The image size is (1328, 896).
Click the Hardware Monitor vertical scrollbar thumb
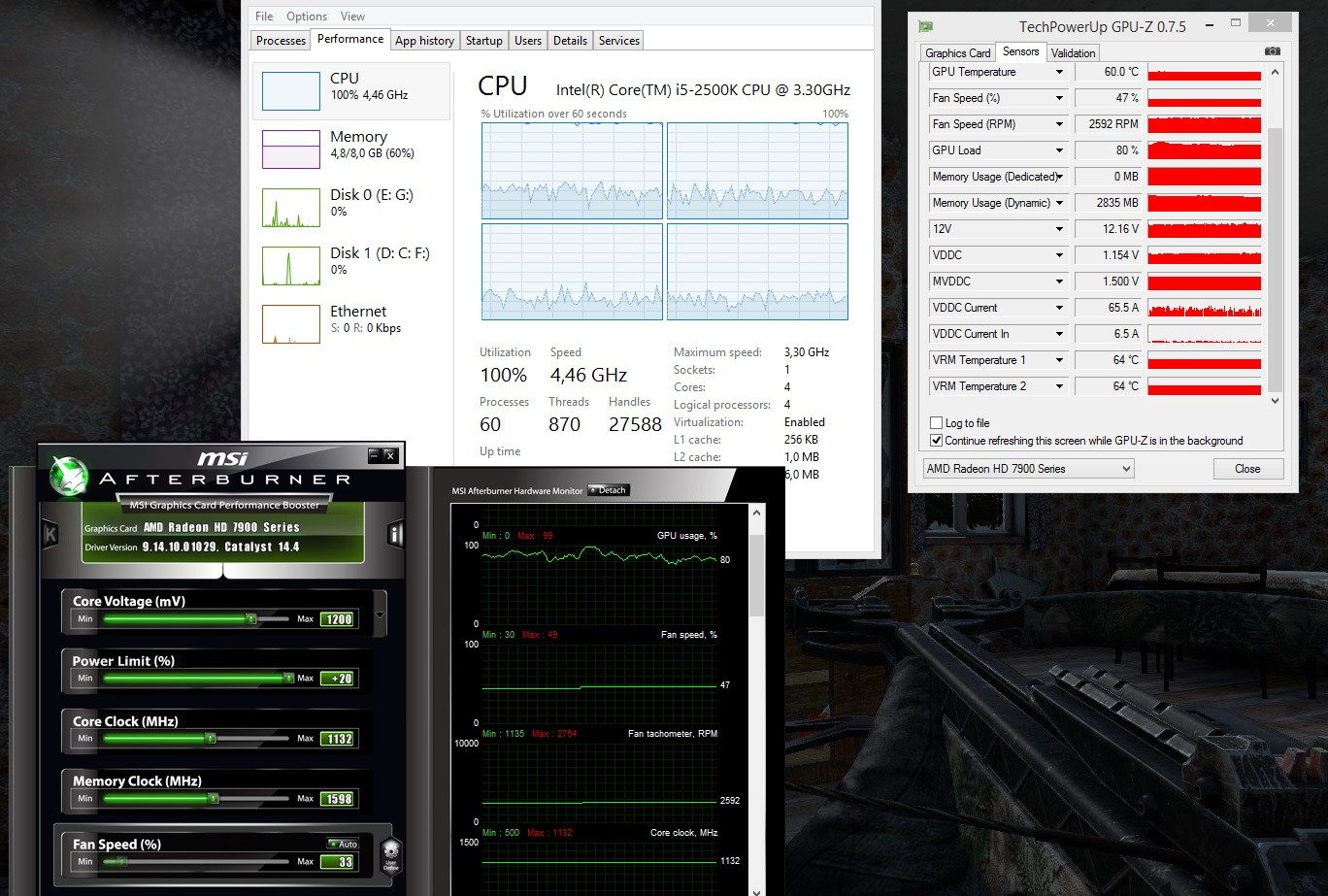757,575
